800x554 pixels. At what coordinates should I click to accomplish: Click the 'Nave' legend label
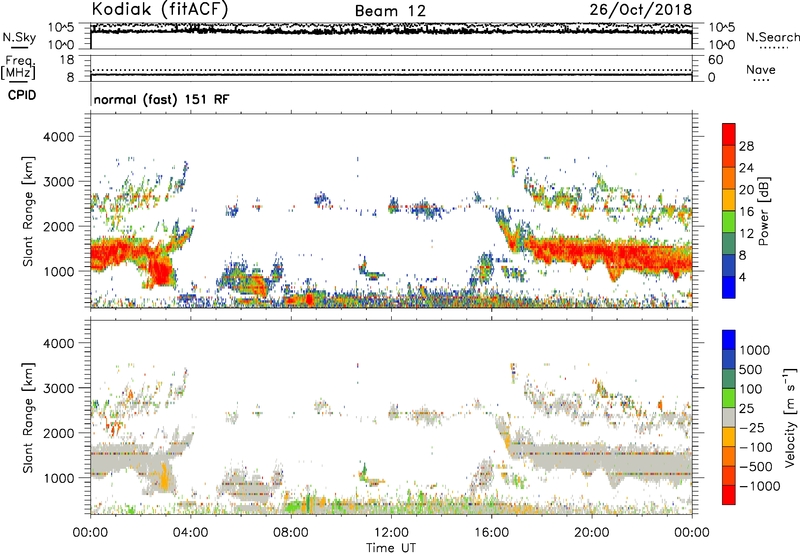tap(761, 69)
